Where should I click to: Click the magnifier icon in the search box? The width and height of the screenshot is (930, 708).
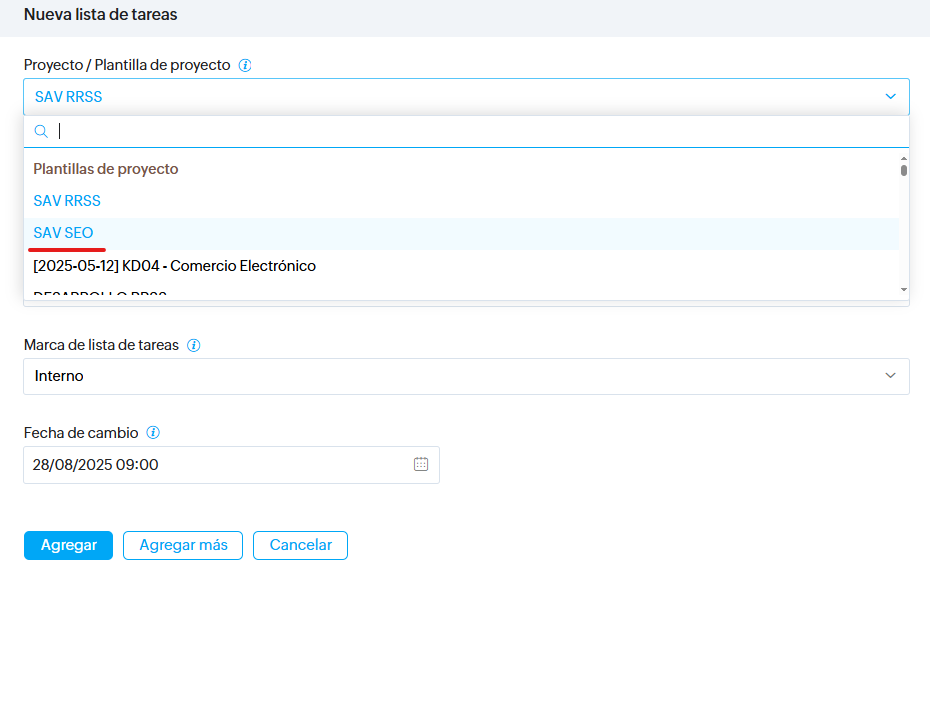41,131
